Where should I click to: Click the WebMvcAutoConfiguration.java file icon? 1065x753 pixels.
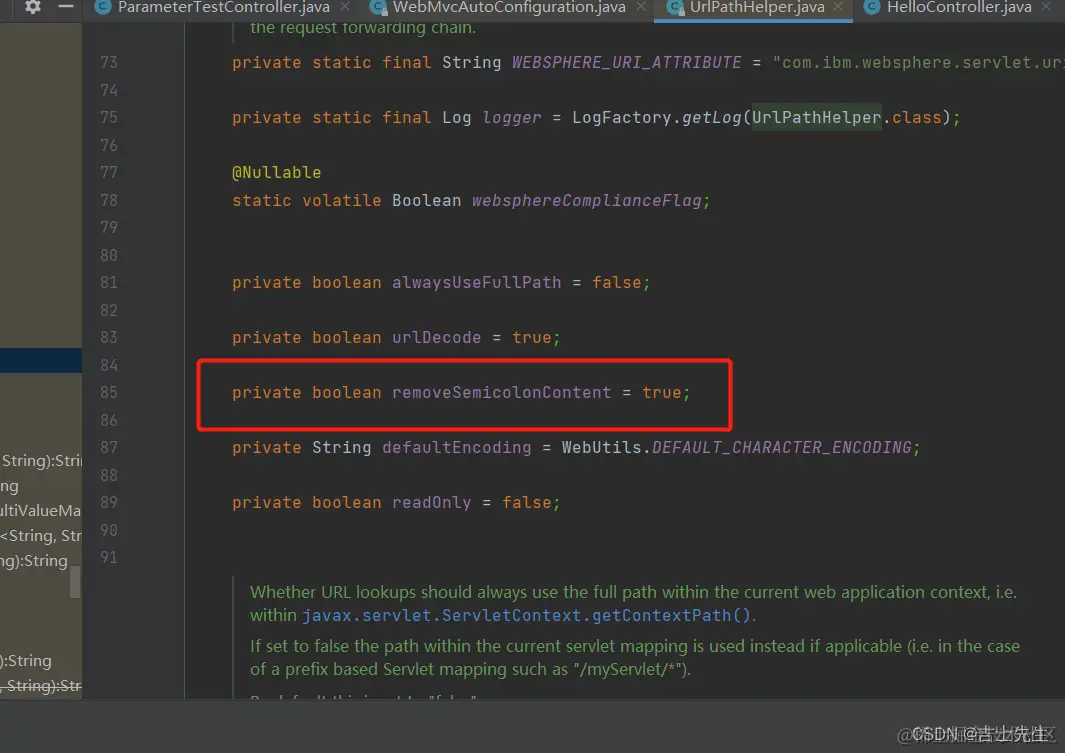coord(378,7)
